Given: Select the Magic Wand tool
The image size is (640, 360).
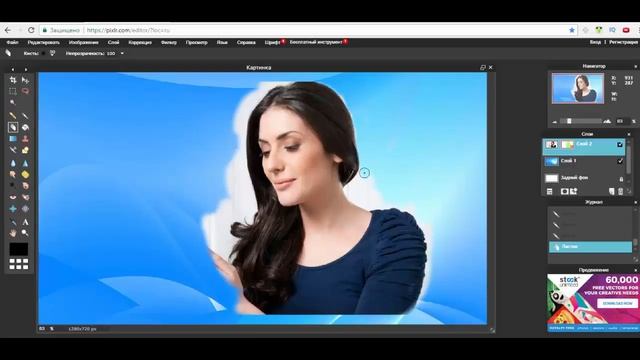Looking at the screenshot, I should pyautogui.click(x=13, y=102).
